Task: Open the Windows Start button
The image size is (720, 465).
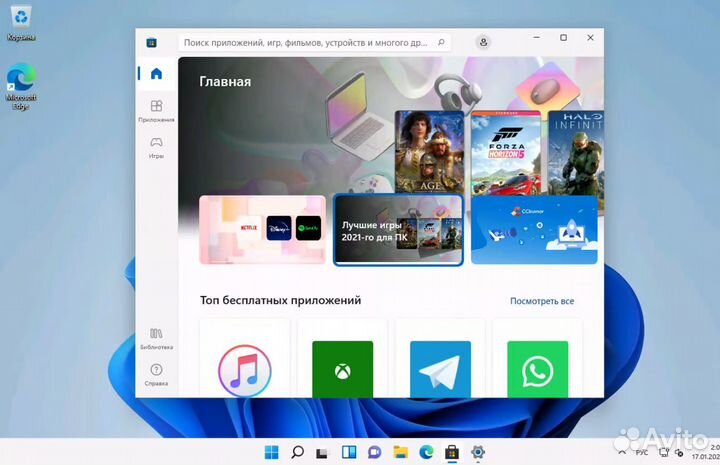Action: (x=271, y=452)
